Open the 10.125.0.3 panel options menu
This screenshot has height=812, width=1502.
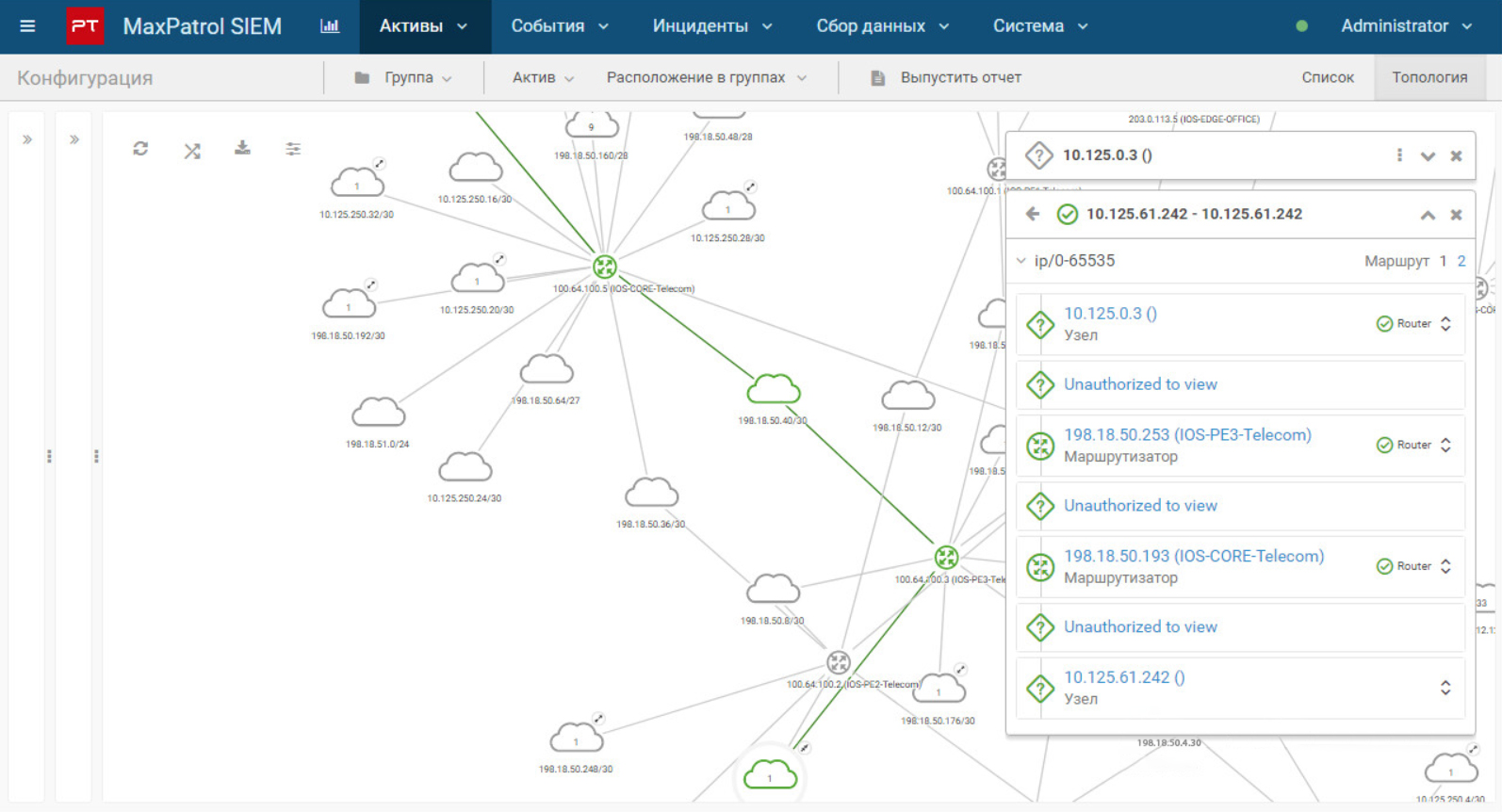[x=1399, y=155]
